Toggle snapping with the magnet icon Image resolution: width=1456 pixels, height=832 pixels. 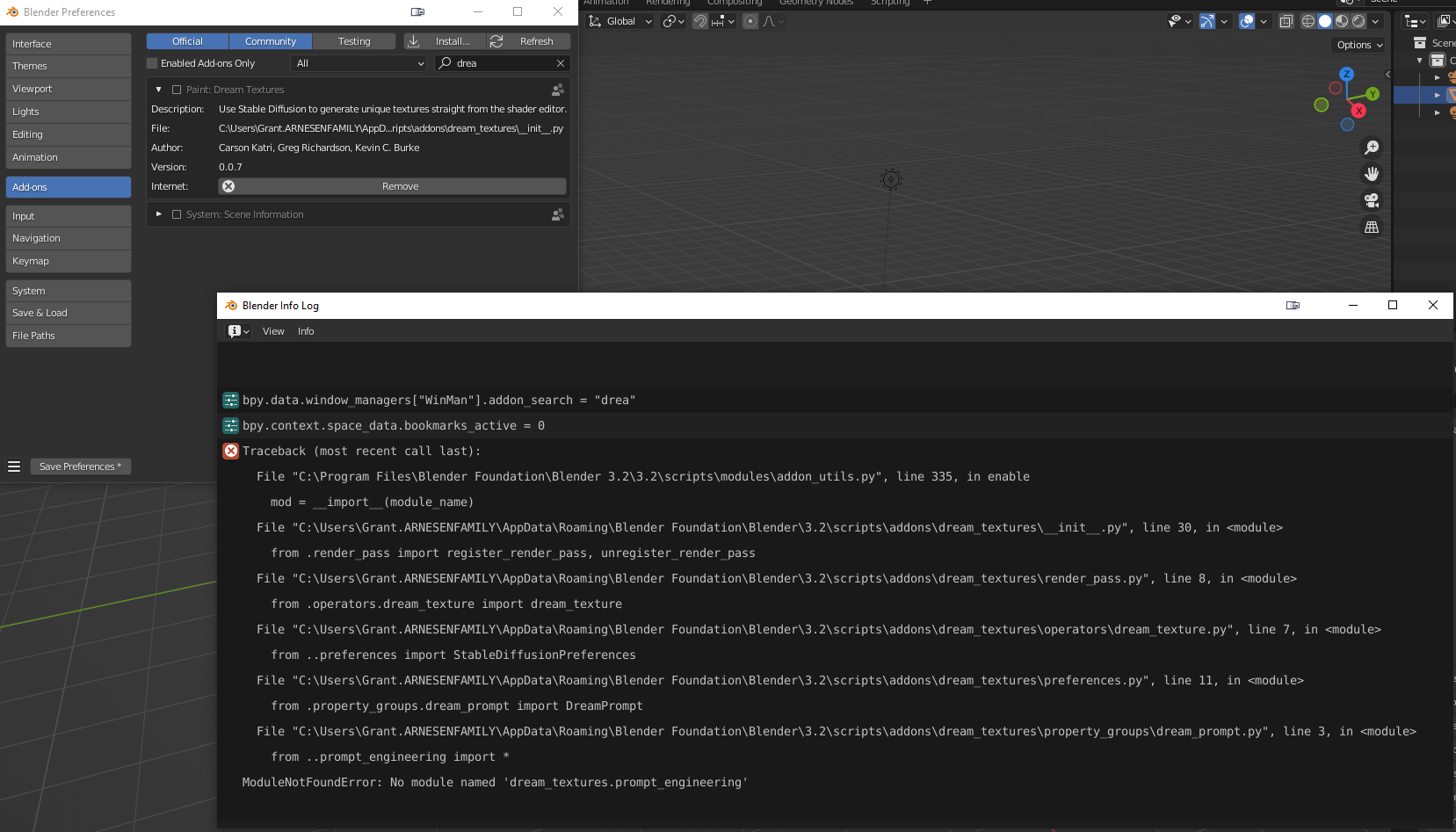coord(700,21)
